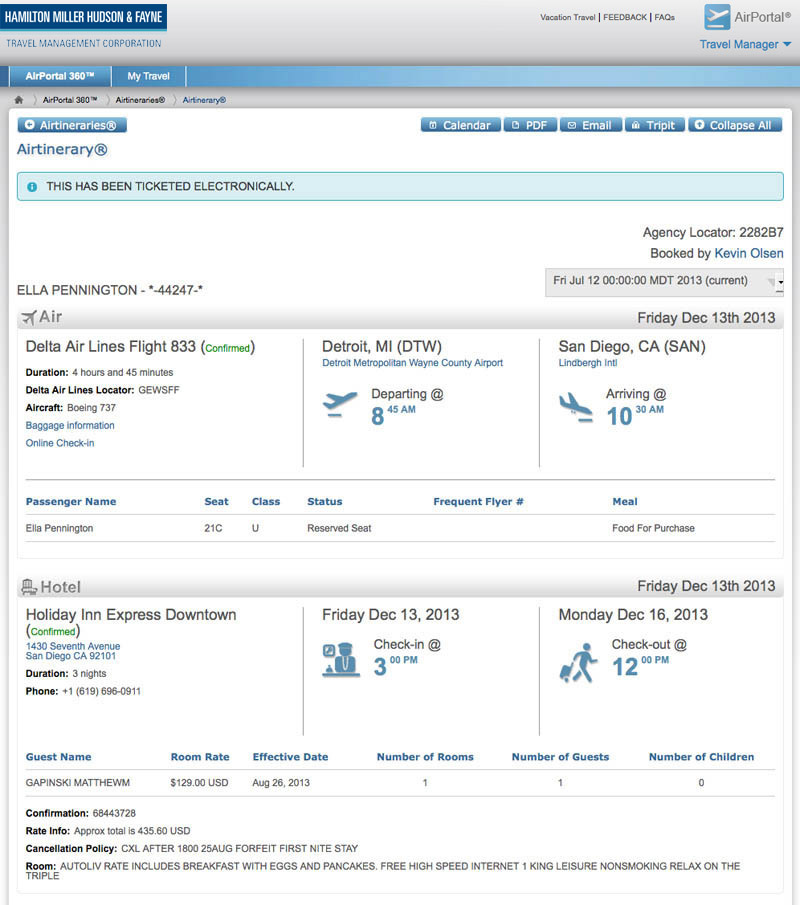Click the GAPINSKI MATTHEWM guest name cell
The width and height of the screenshot is (800, 905).
click(x=78, y=783)
